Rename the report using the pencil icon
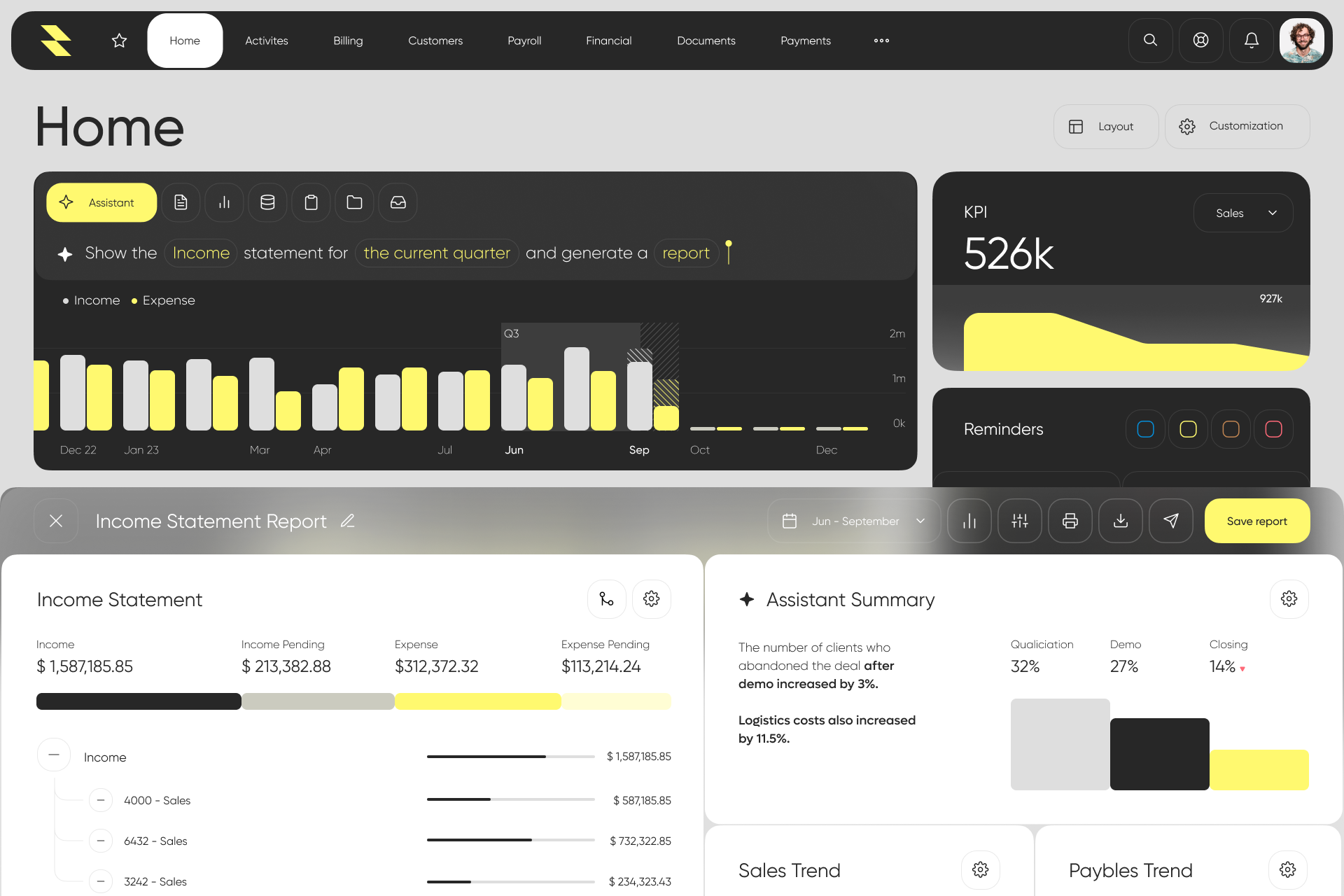The image size is (1344, 896). click(347, 521)
